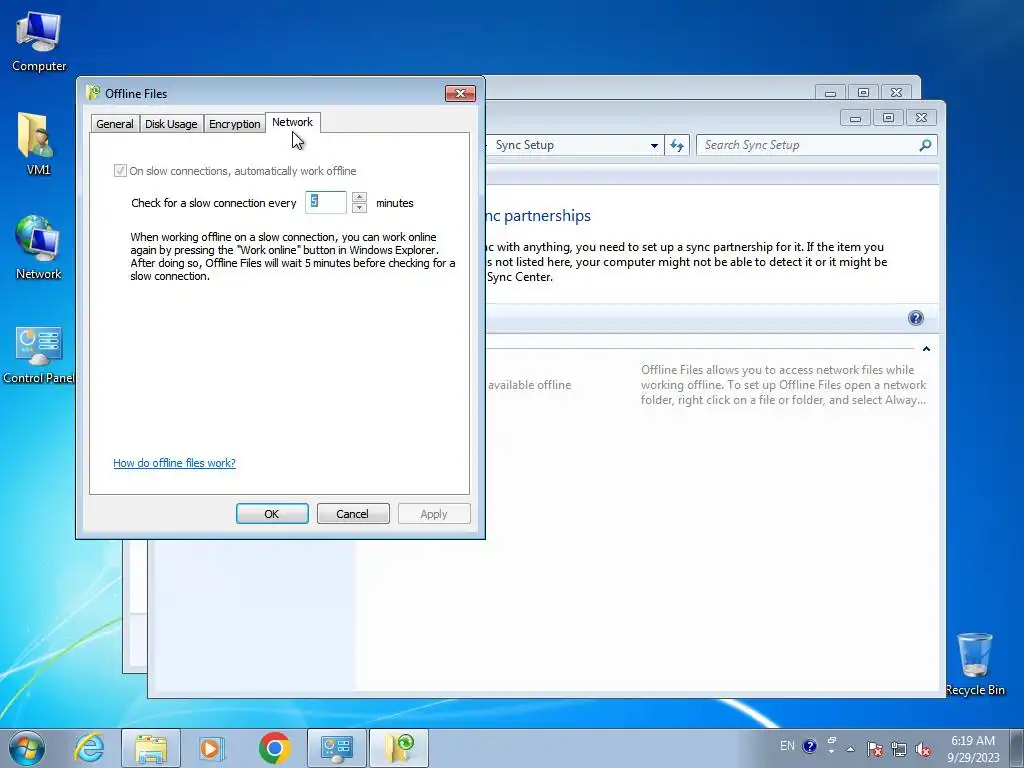Maximize the Sync Center window
This screenshot has height=768, width=1024.
[x=888, y=118]
